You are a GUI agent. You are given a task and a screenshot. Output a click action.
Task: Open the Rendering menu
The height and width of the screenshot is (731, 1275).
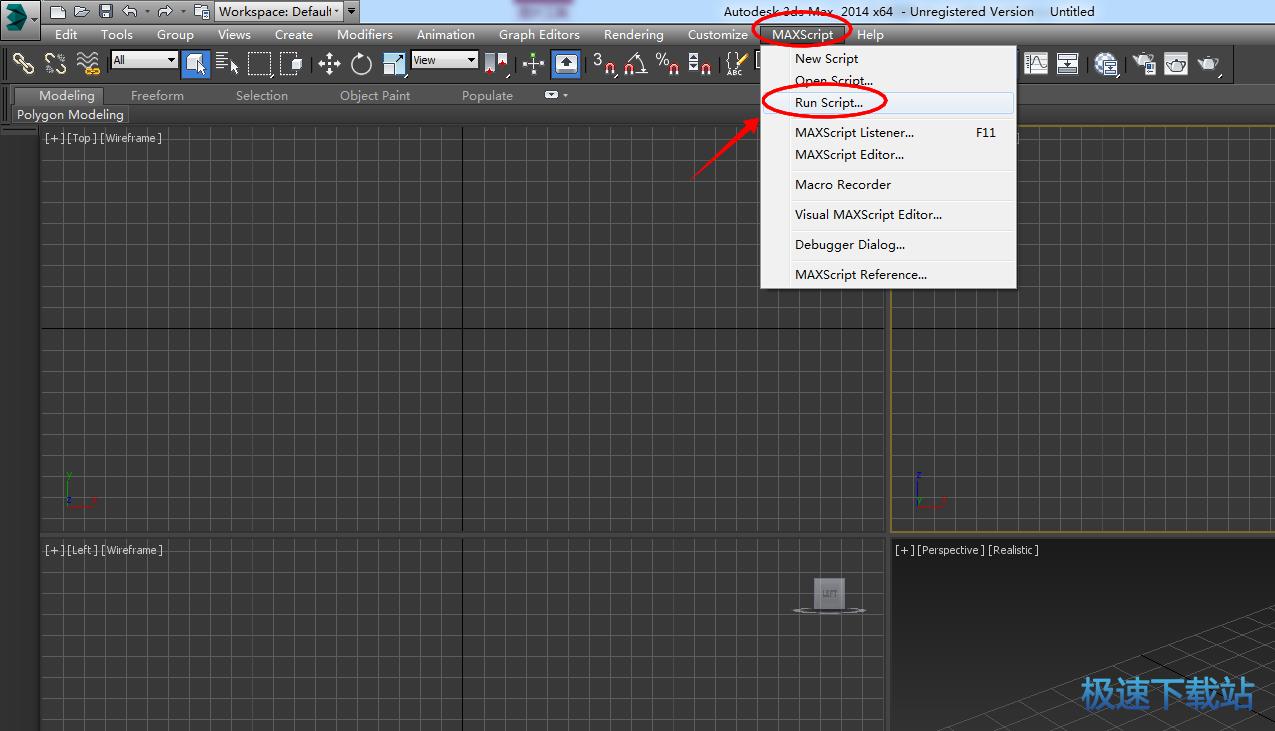click(x=634, y=34)
